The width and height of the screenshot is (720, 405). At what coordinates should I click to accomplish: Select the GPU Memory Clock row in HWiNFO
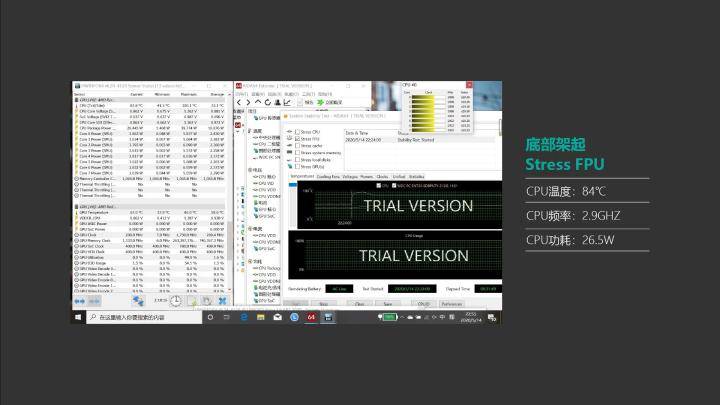[x=150, y=241]
